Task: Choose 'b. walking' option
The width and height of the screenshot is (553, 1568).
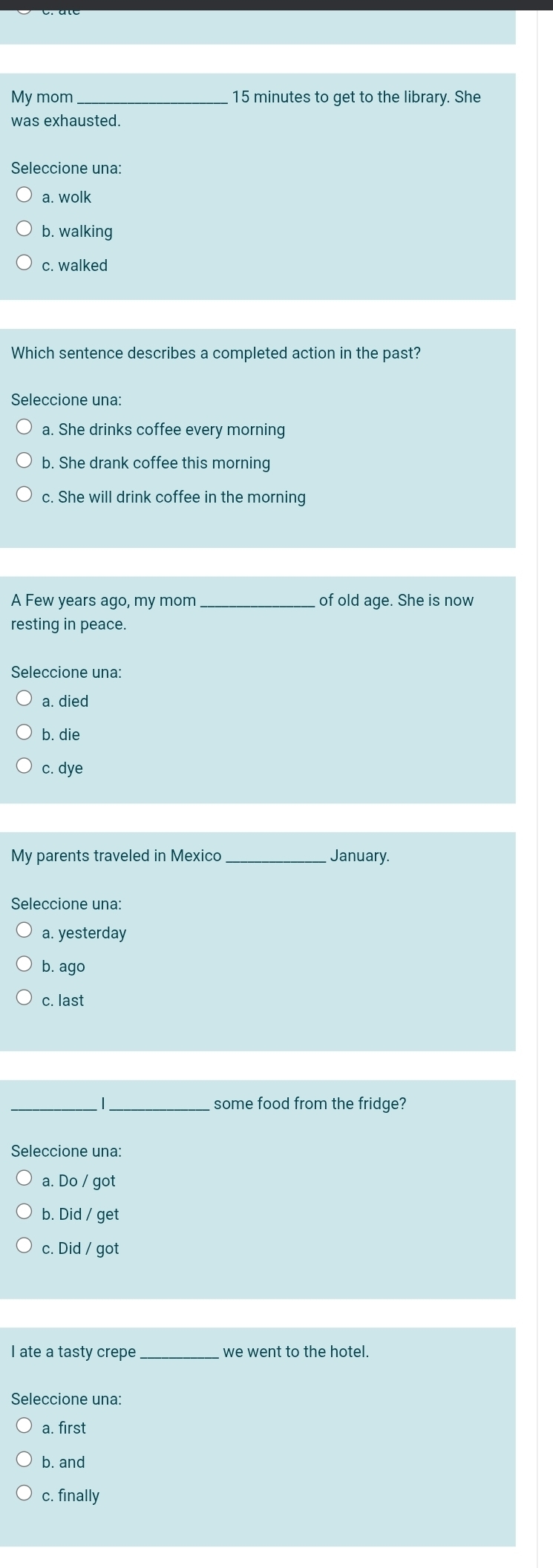Action: point(24,230)
